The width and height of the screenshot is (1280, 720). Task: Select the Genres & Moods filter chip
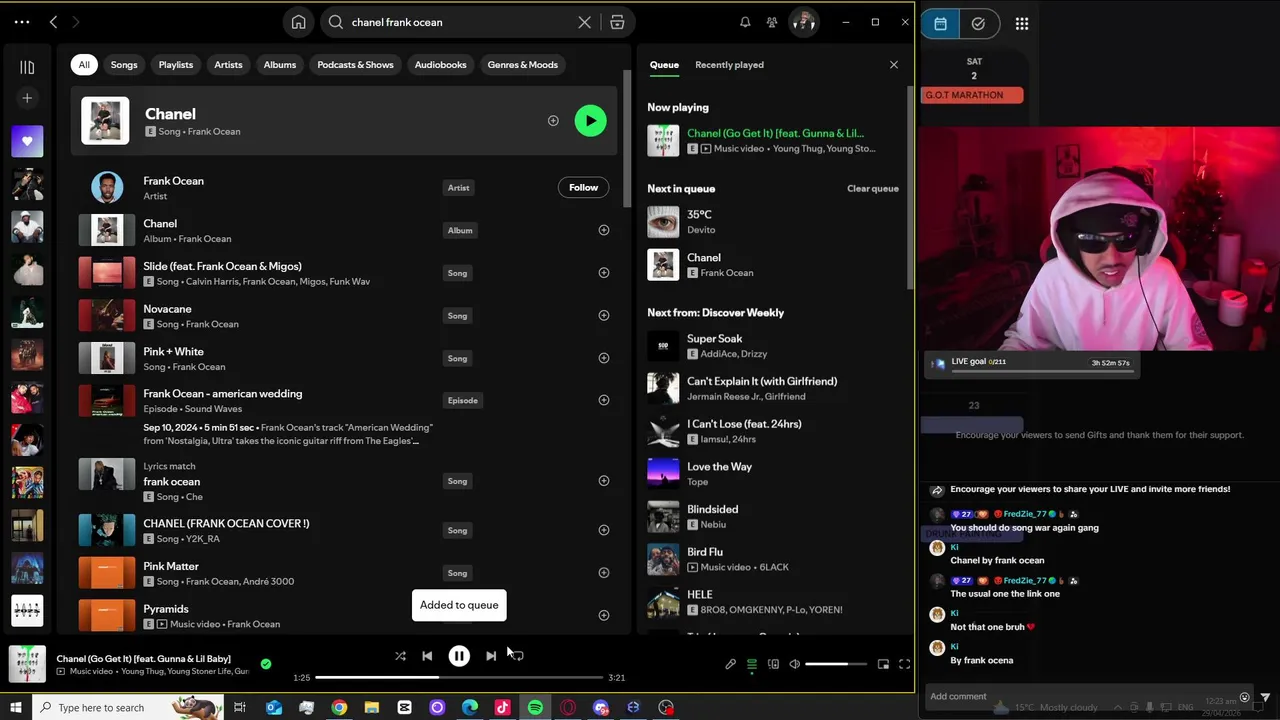tap(523, 65)
